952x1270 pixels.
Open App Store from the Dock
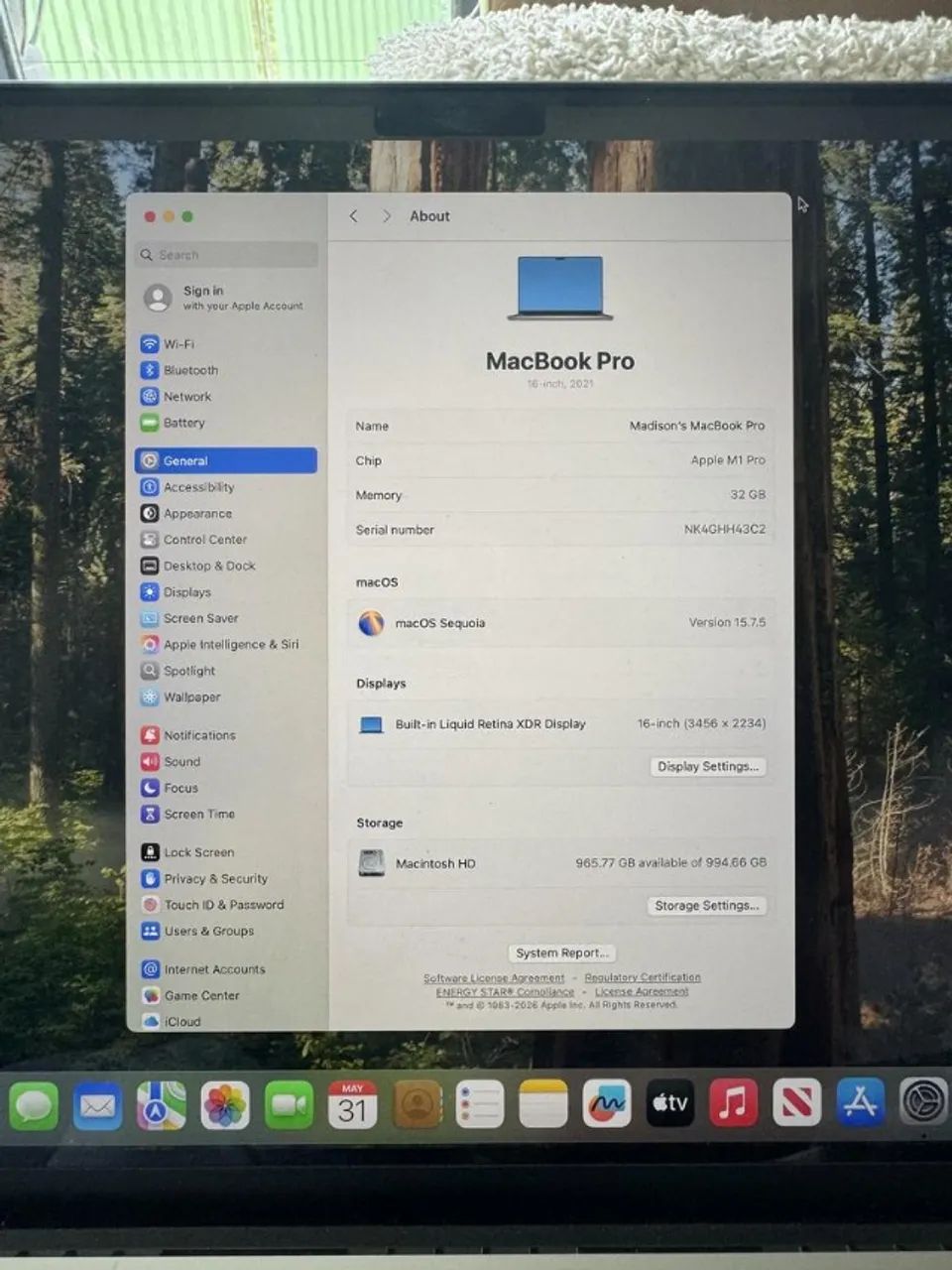[x=860, y=1102]
